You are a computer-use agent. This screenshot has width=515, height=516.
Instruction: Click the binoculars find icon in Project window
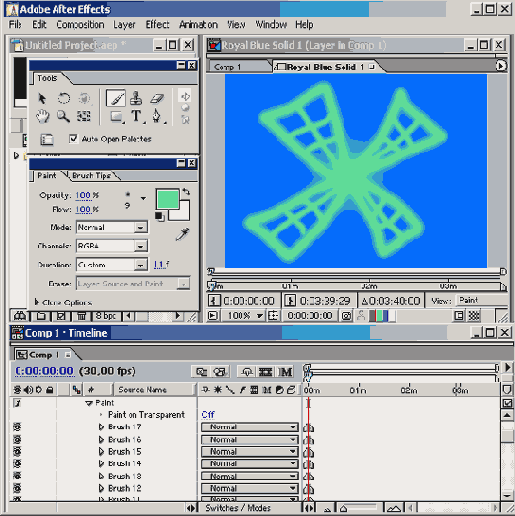coord(20,315)
